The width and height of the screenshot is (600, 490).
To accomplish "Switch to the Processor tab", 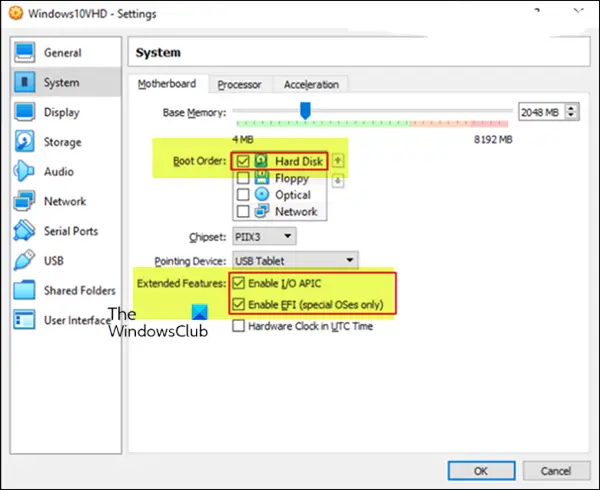I will click(240, 85).
